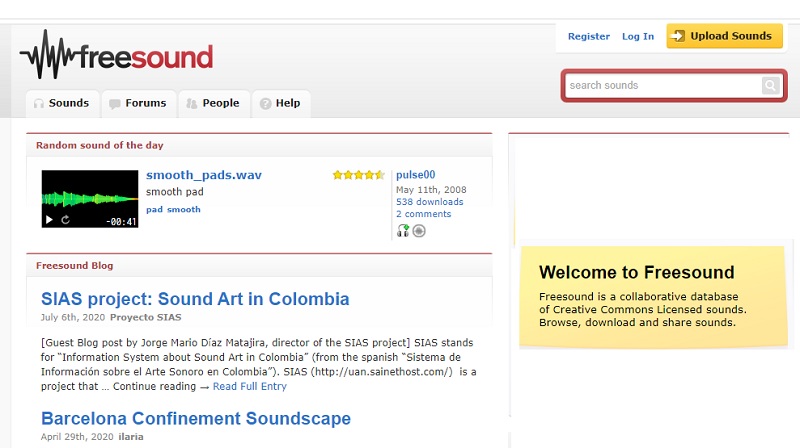Click the smooth tag
The image size is (800, 448).
tap(184, 209)
